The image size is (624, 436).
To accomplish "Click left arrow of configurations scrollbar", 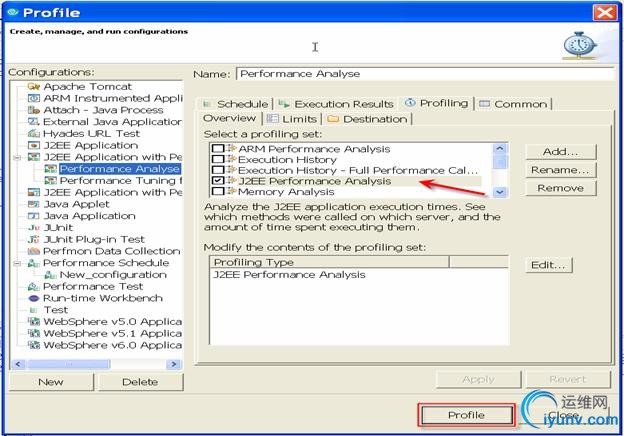I will coord(18,364).
